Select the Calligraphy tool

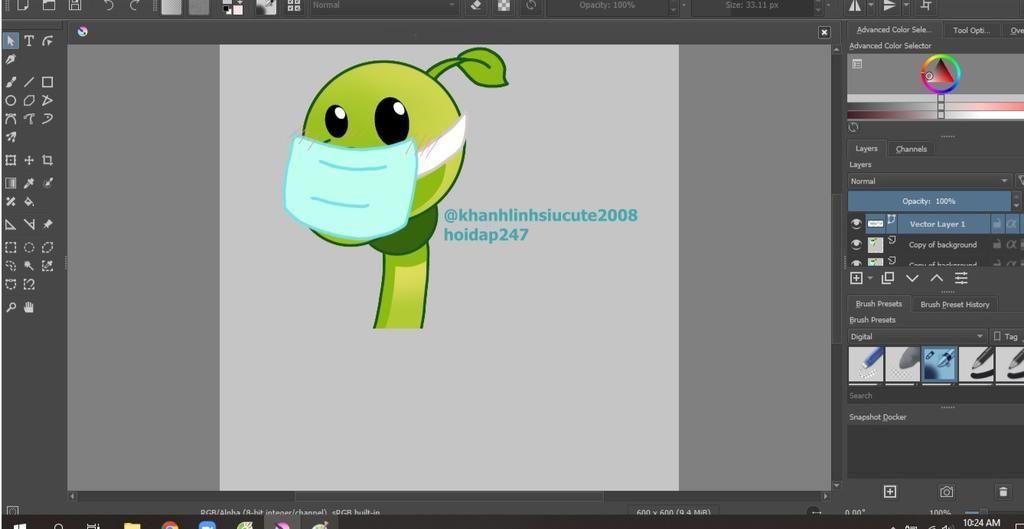pyautogui.click(x=10, y=59)
